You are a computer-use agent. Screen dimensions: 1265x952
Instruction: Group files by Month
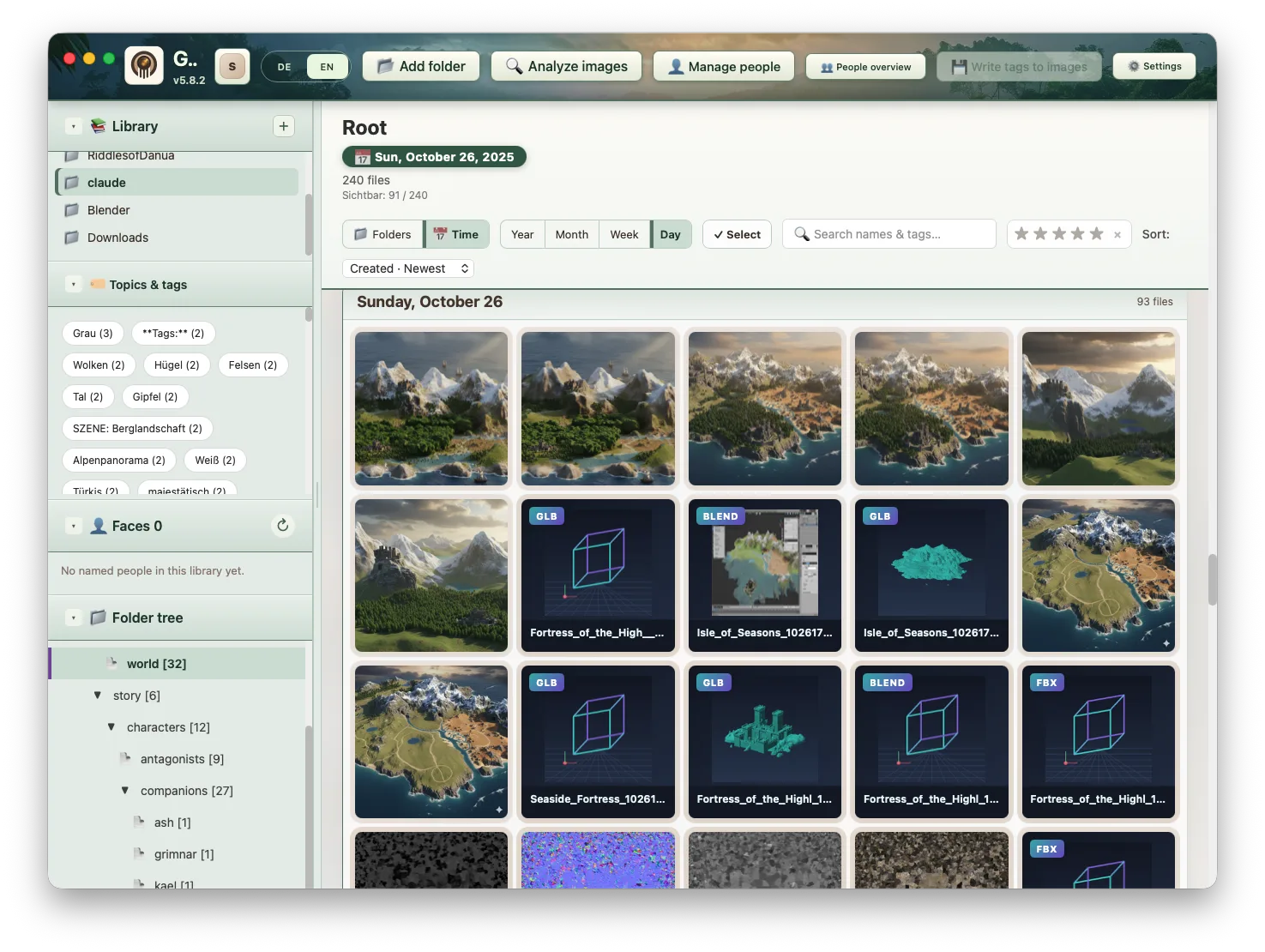pyautogui.click(x=572, y=234)
